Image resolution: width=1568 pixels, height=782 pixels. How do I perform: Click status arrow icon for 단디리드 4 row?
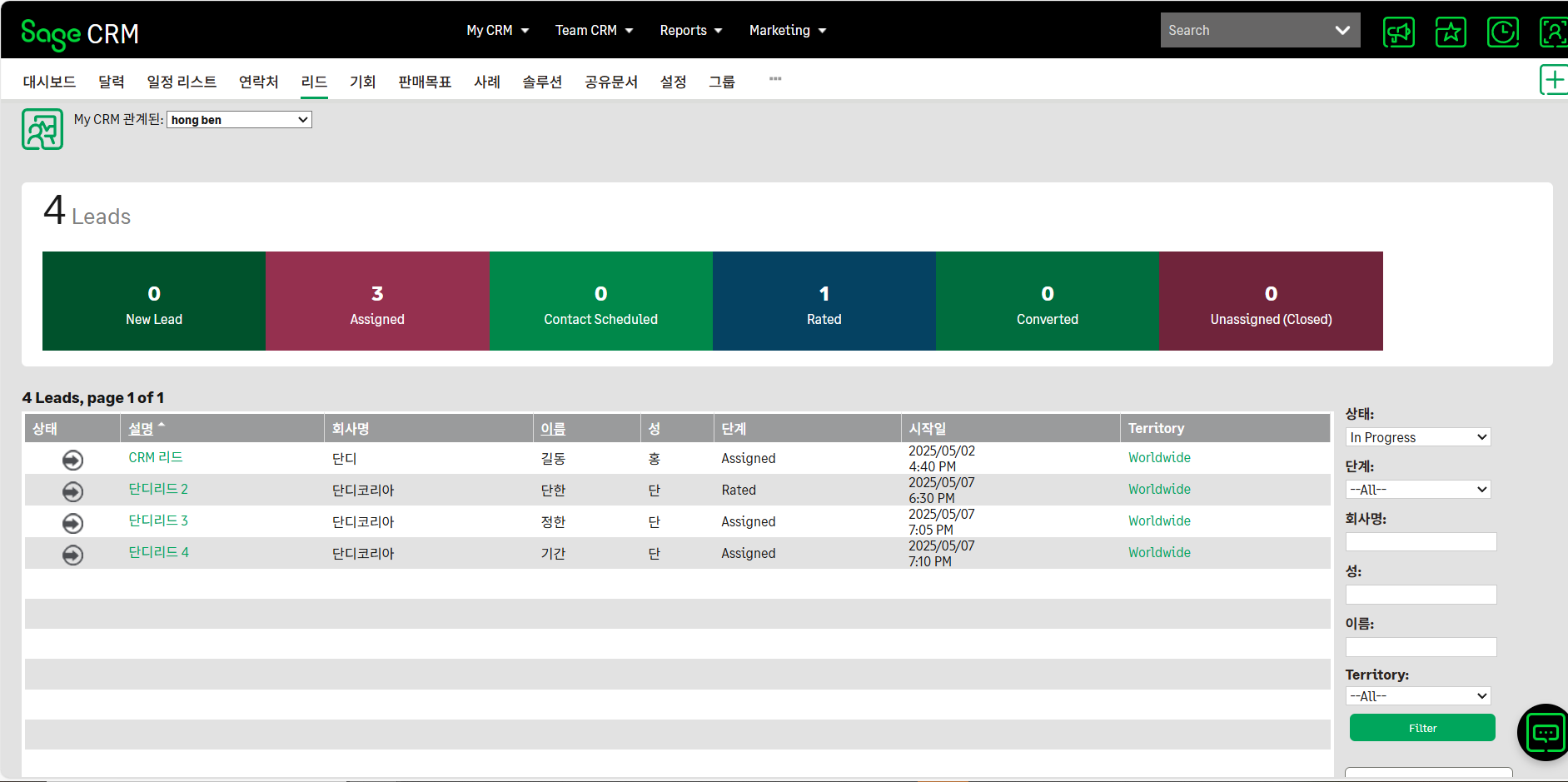pos(73,555)
